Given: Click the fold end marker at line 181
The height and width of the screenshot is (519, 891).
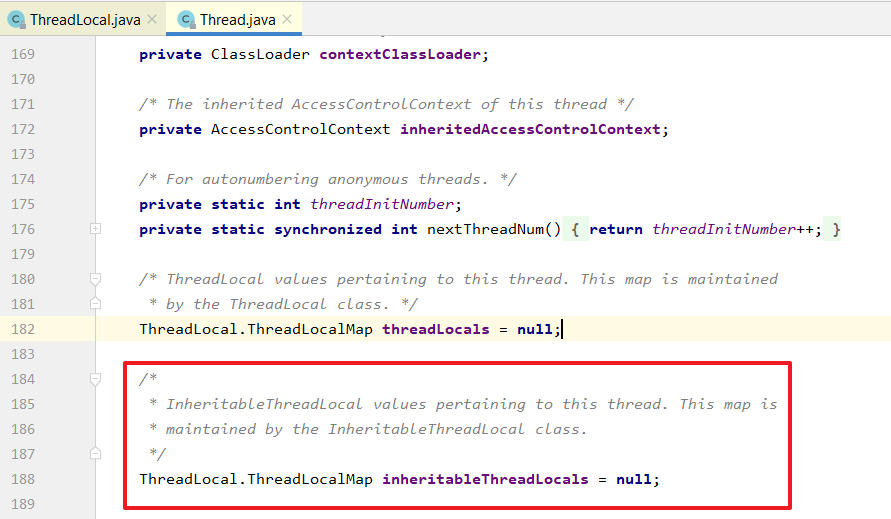Looking at the screenshot, I should pos(95,304).
